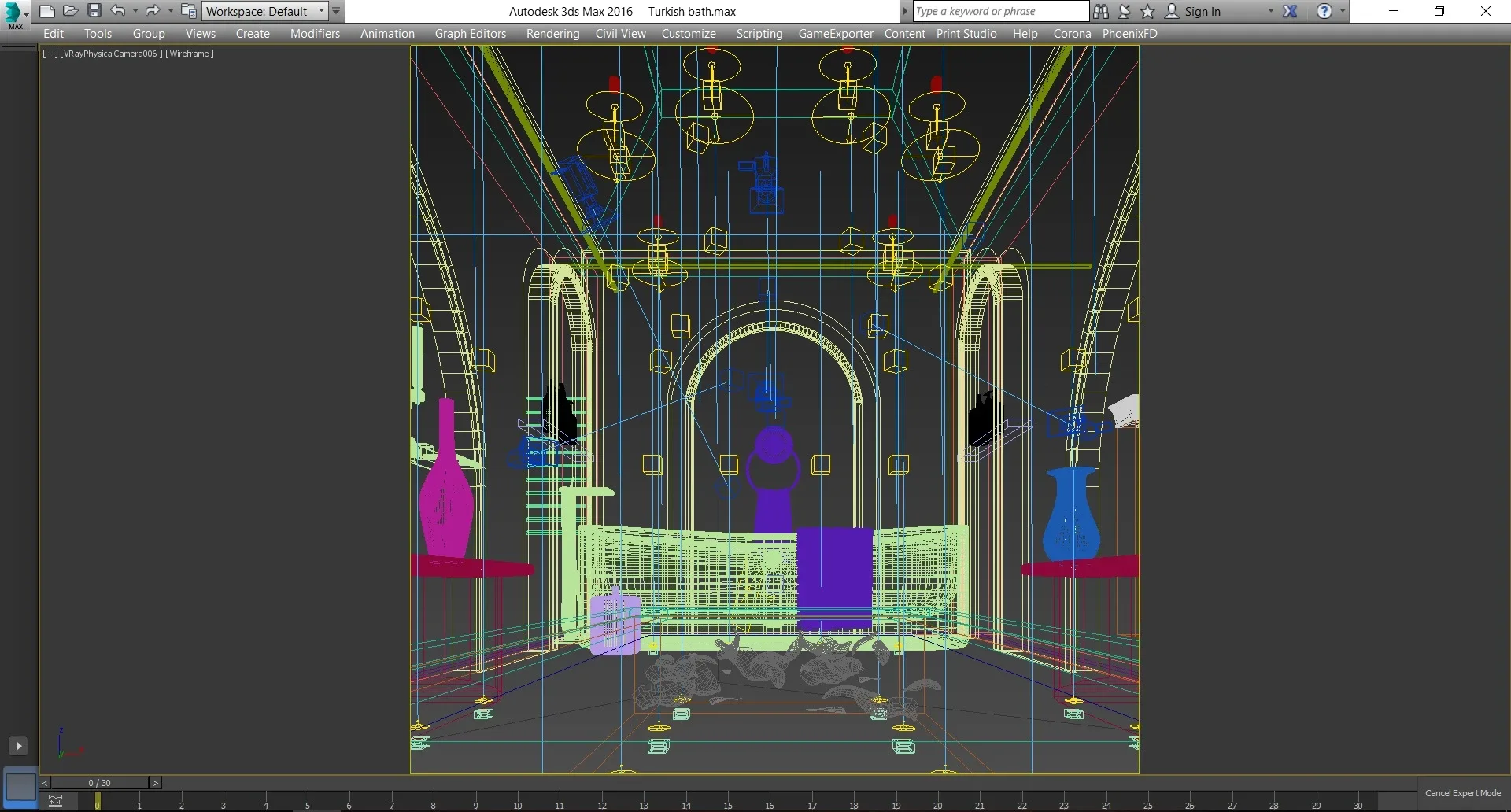Click the Project Folder icon in quick access toolbar
Screen dimensions: 1511x812
[x=188, y=11]
